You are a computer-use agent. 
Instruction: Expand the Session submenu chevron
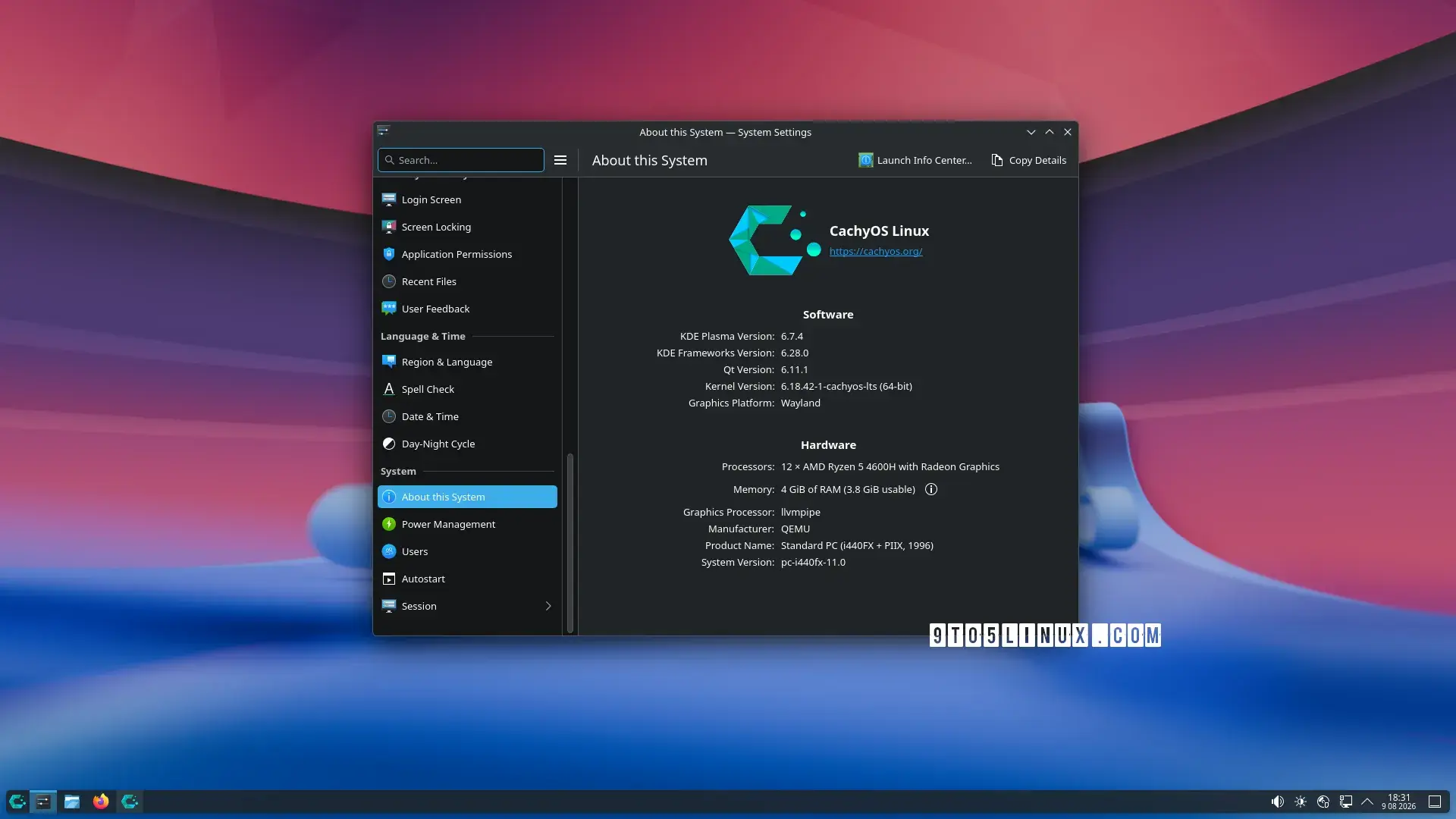coord(548,606)
